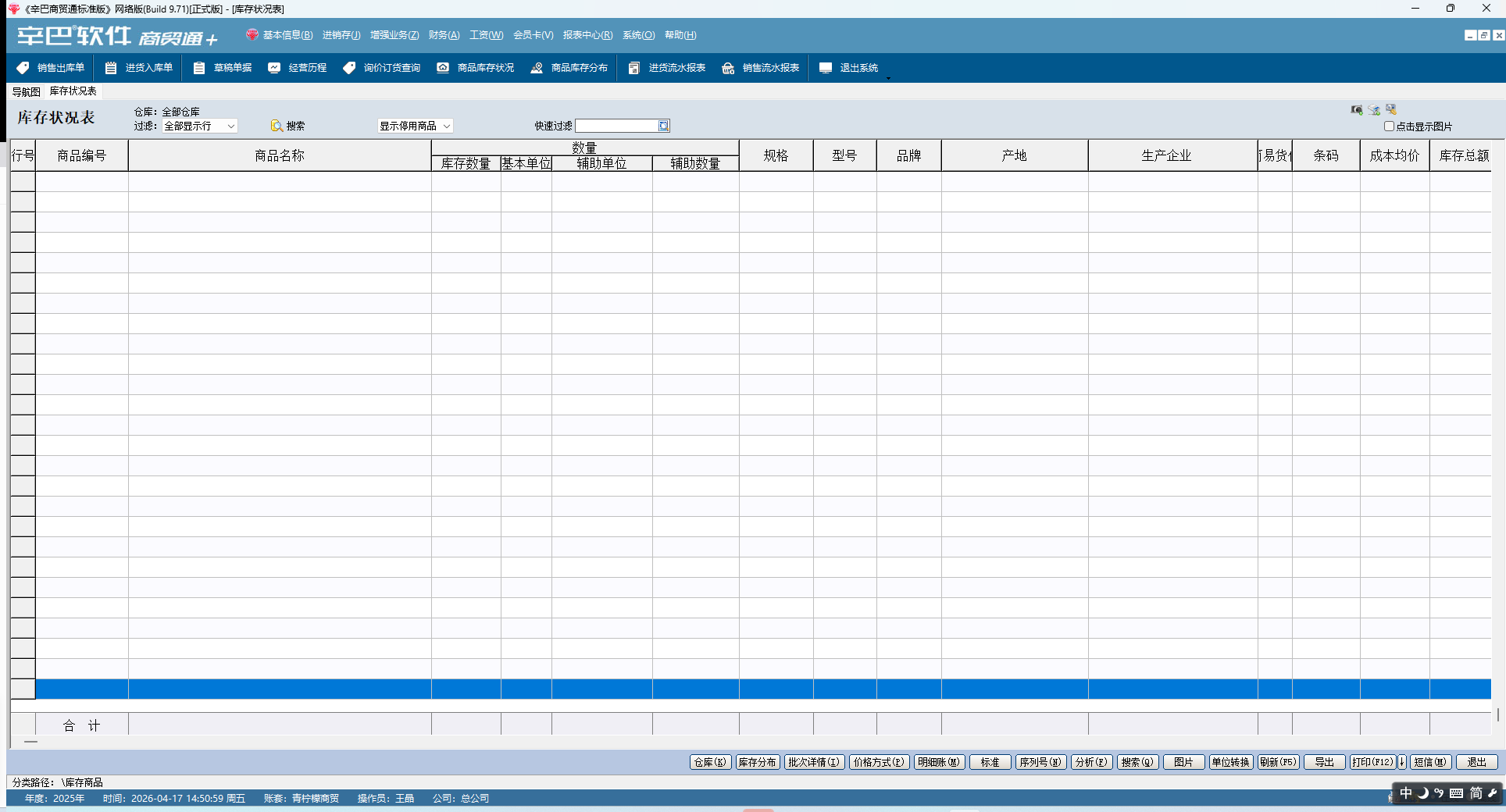Click the 仓库(K) button

tap(710, 762)
